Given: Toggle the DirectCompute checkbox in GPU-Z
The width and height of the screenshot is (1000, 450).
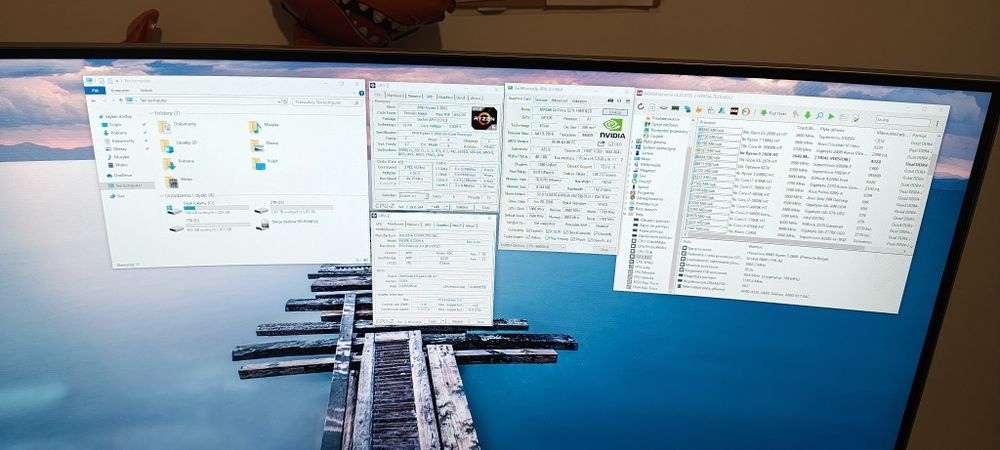Looking at the screenshot, I should pos(566,231).
